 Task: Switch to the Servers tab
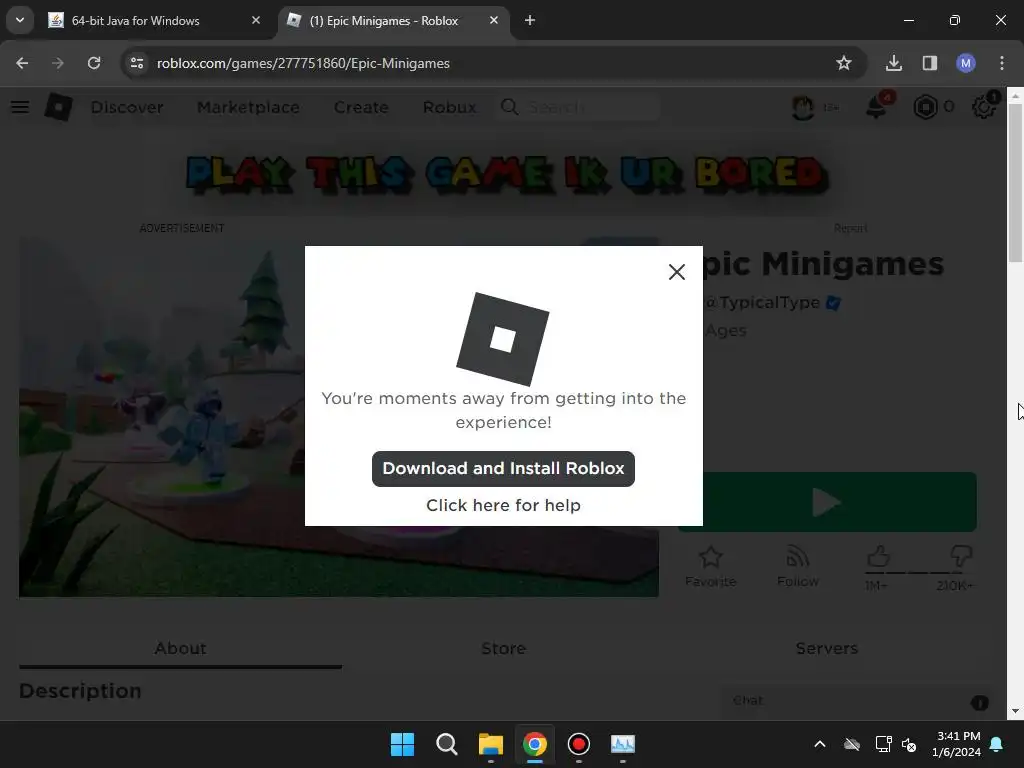coord(826,648)
